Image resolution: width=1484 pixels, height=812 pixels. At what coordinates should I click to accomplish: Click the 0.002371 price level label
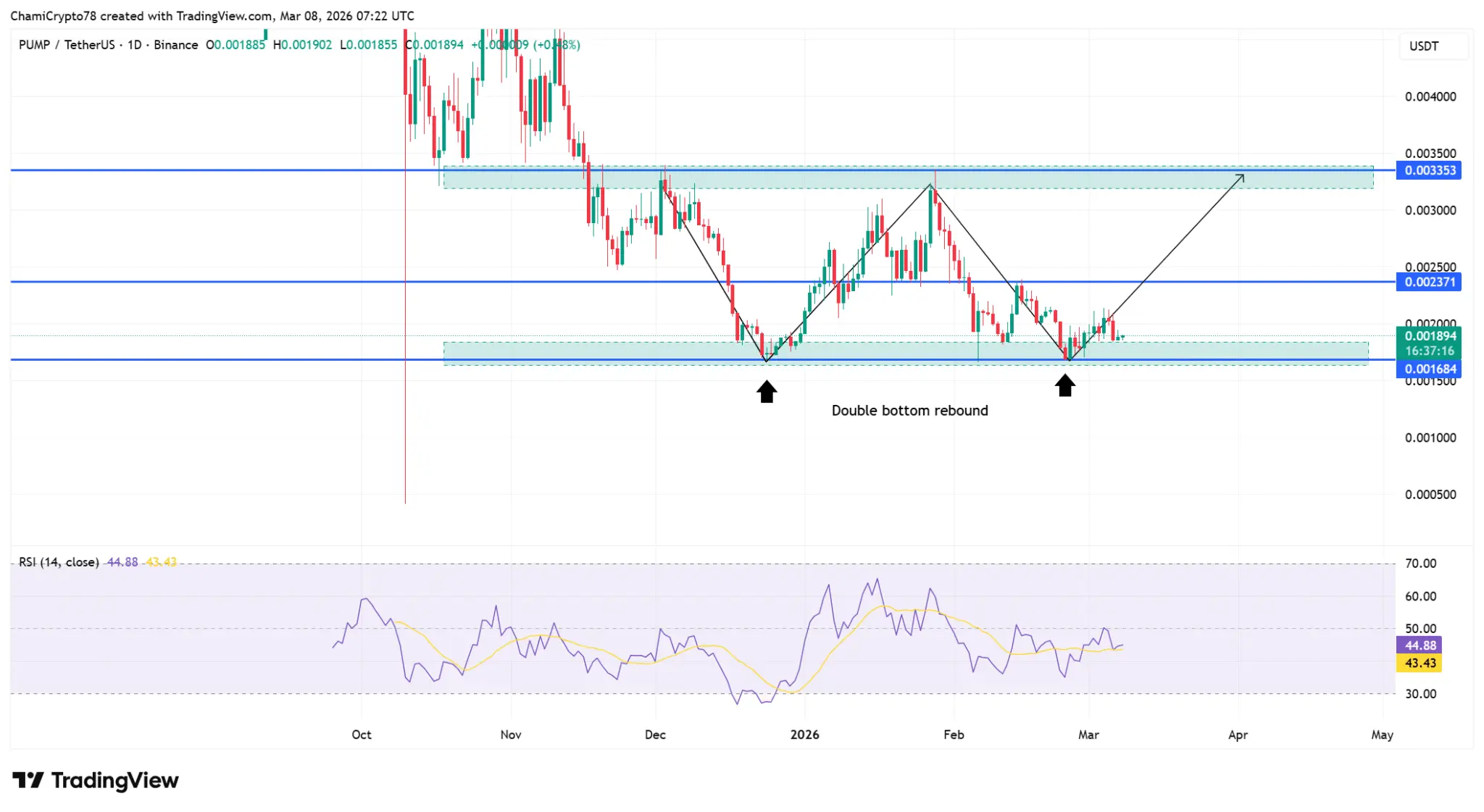1429,282
